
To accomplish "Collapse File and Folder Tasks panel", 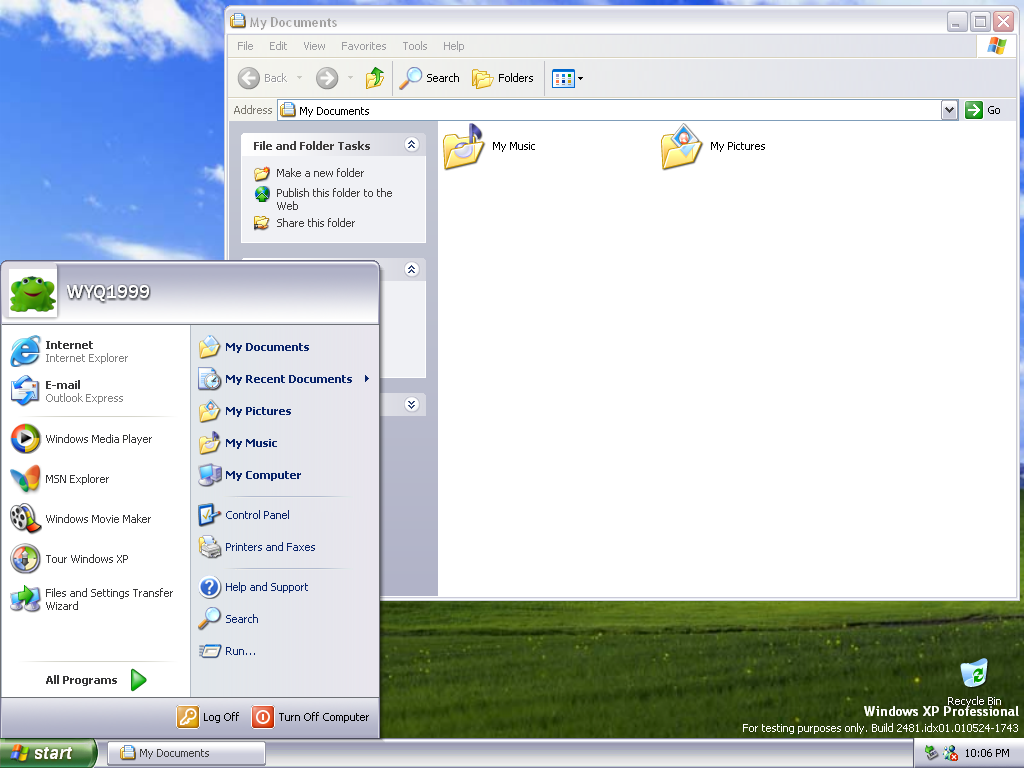I will tap(411, 145).
